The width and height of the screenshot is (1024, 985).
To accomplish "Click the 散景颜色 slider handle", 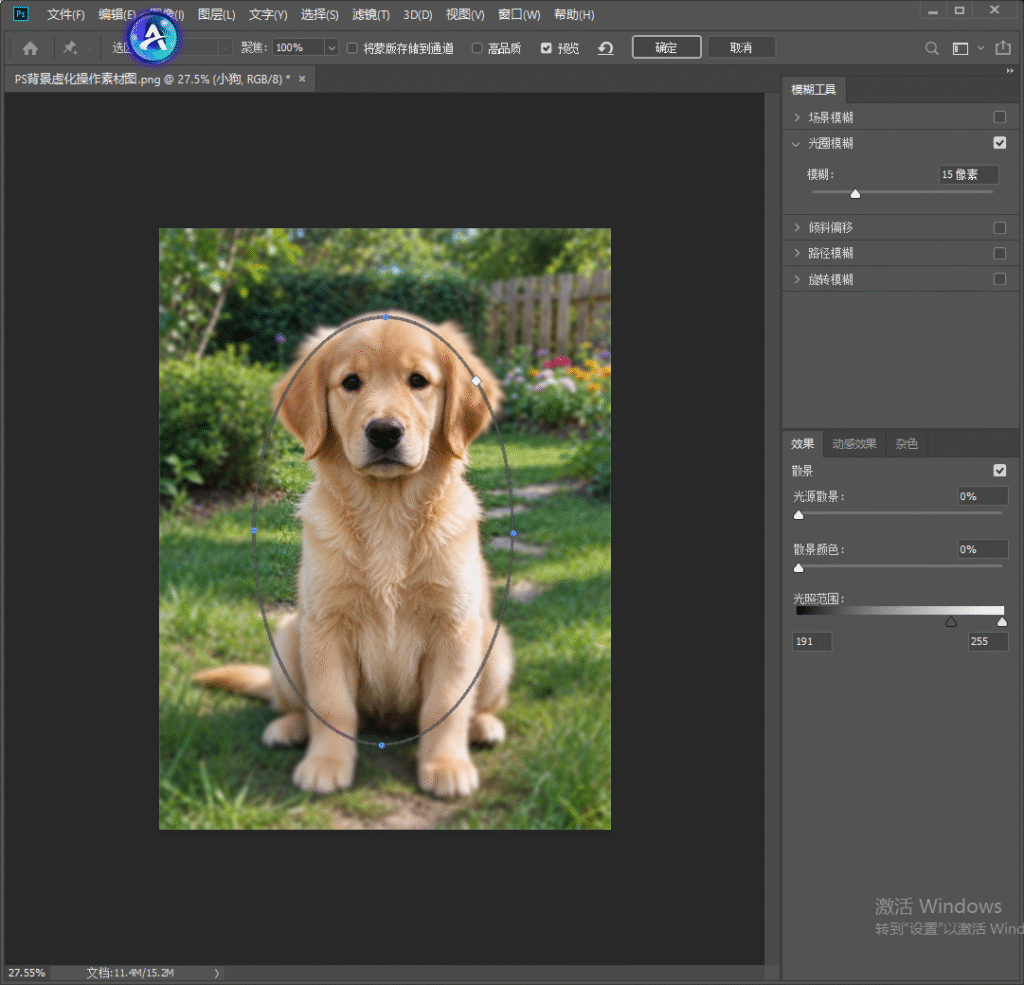I will (x=798, y=568).
